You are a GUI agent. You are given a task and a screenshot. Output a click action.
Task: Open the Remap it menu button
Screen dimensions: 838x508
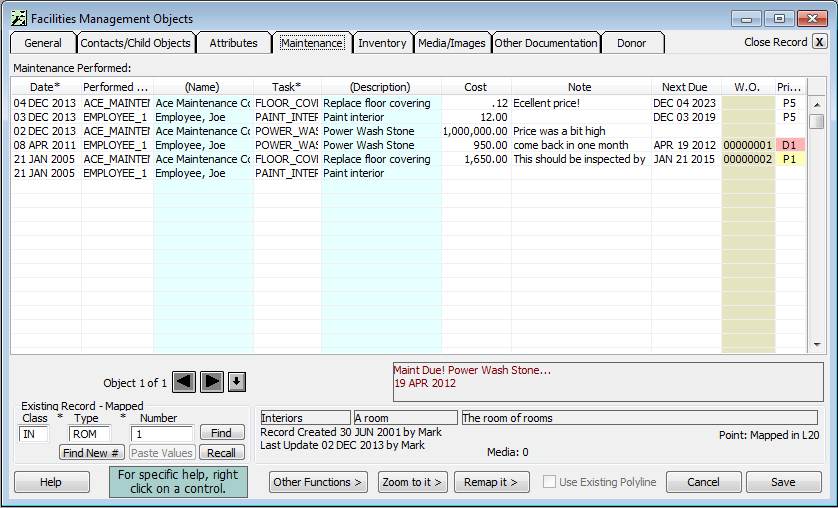click(x=491, y=482)
